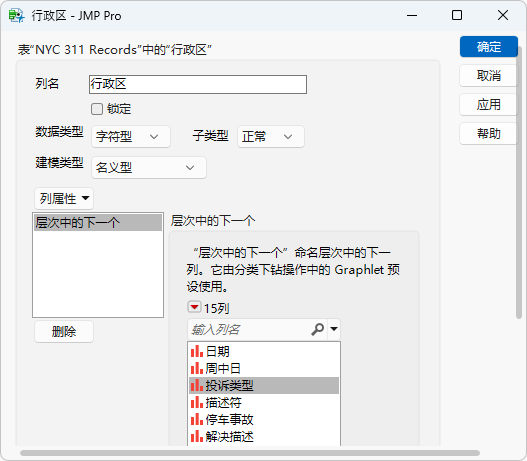The width and height of the screenshot is (527, 461).
Task: Open the 列属性 dropdown menu
Action: pos(64,198)
